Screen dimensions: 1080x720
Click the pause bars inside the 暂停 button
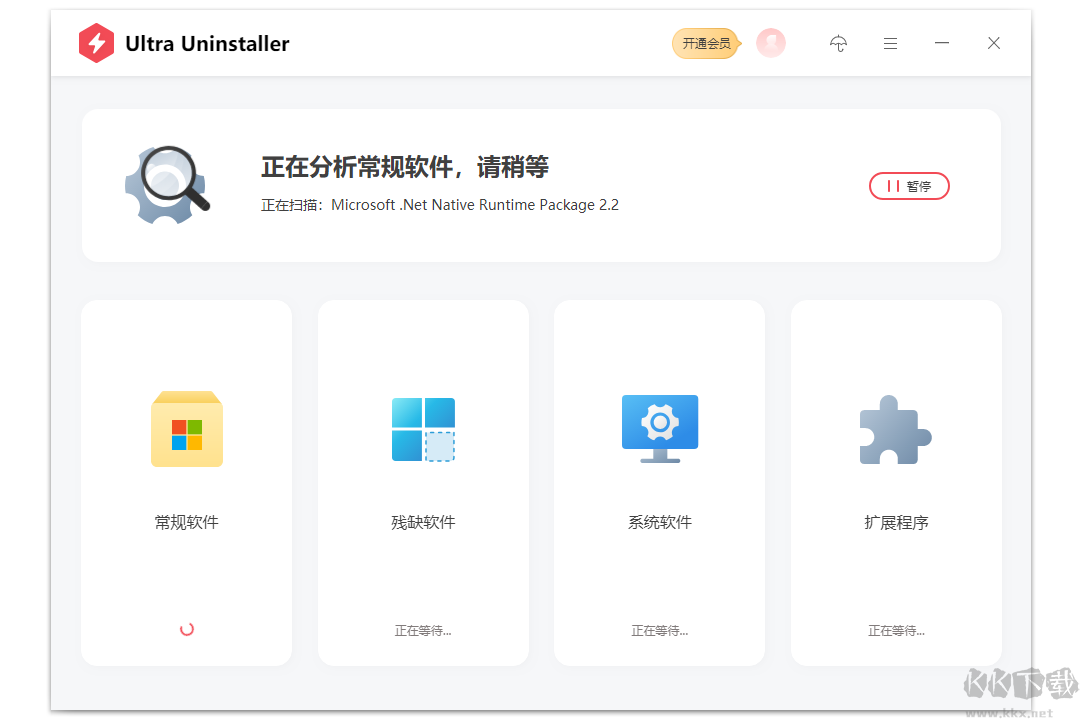893,186
